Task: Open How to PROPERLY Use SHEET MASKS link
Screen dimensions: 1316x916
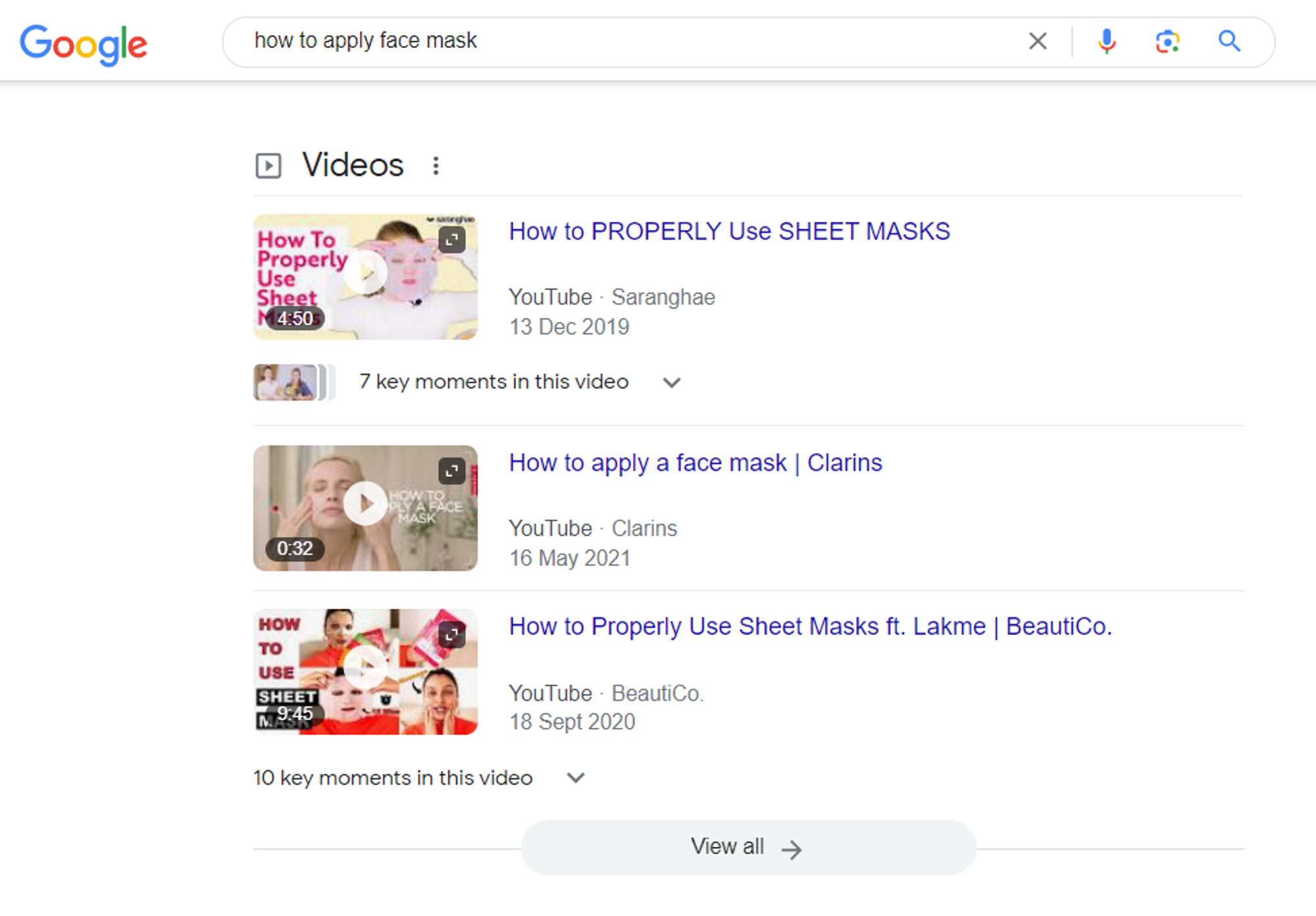Action: pos(729,232)
